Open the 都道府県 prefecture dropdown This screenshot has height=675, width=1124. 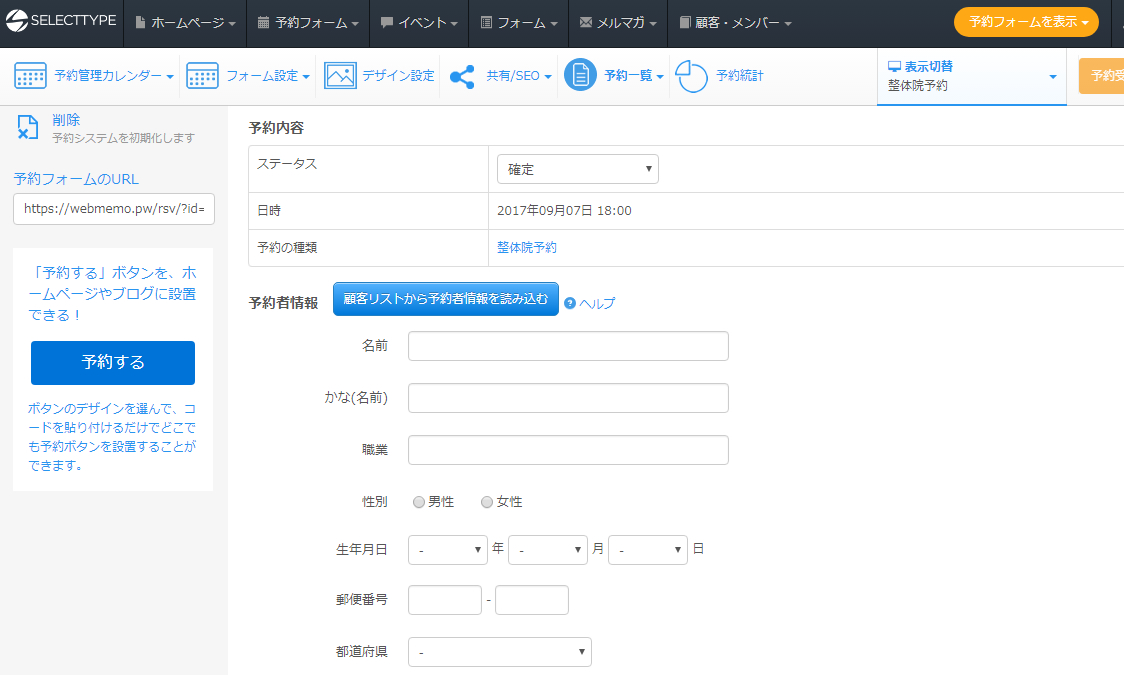click(x=499, y=652)
